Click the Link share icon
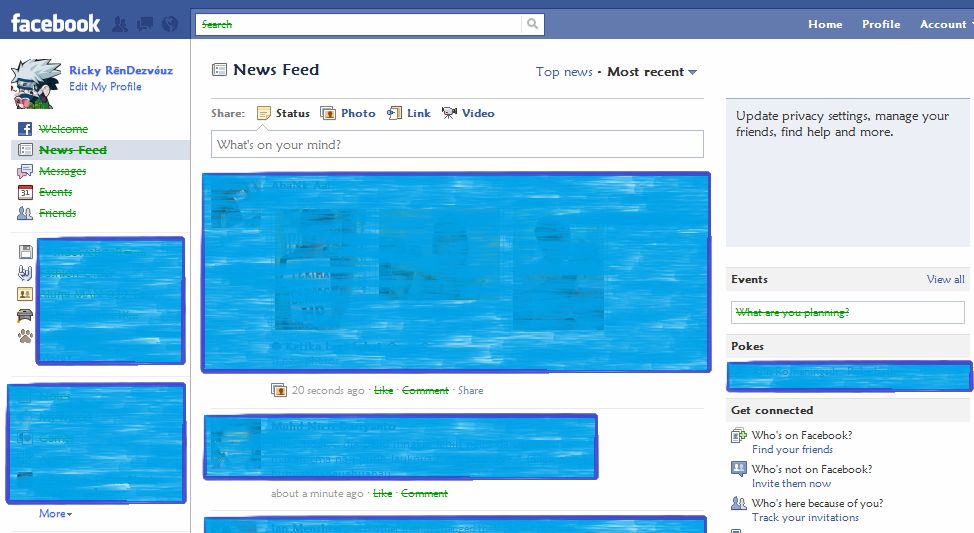The image size is (974, 533). [x=394, y=113]
